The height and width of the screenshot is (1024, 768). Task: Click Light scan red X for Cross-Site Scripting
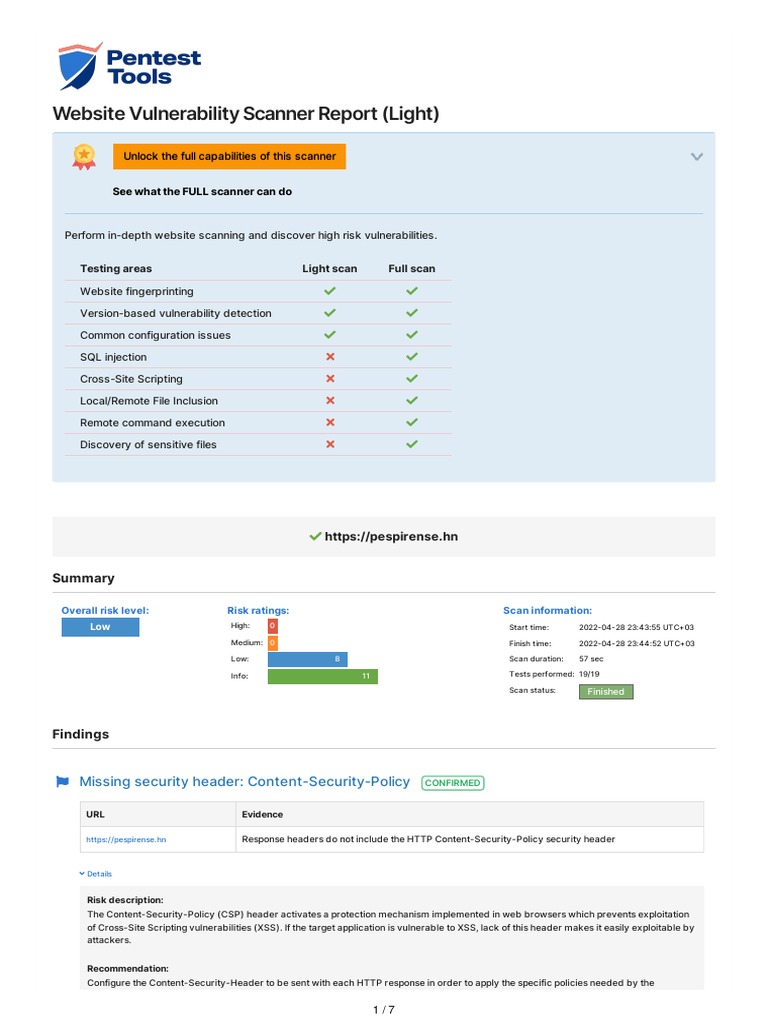pos(330,379)
